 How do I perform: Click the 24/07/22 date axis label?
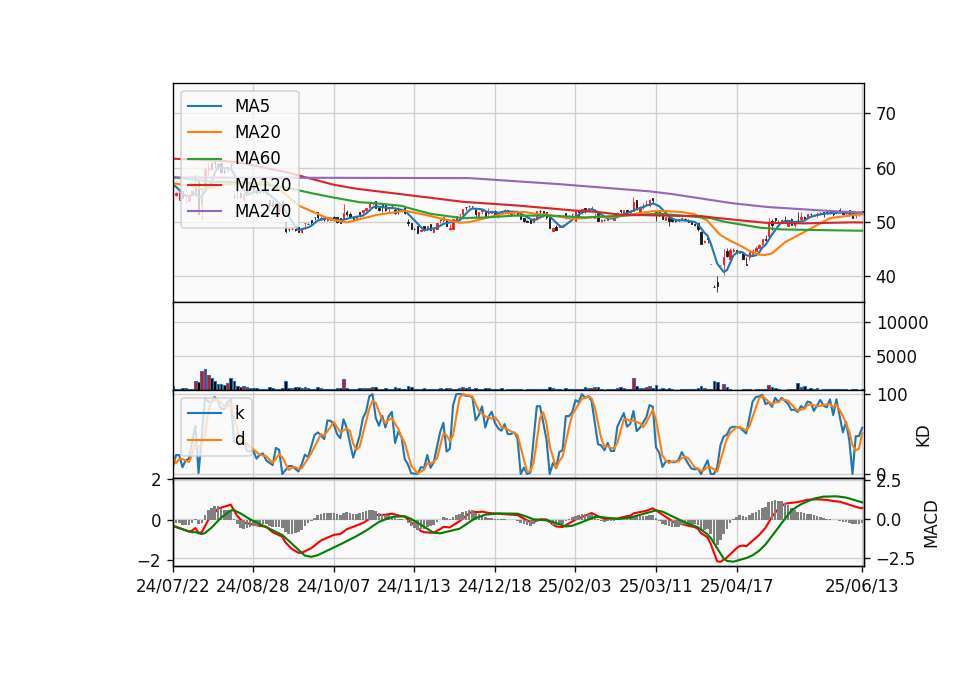[x=173, y=586]
